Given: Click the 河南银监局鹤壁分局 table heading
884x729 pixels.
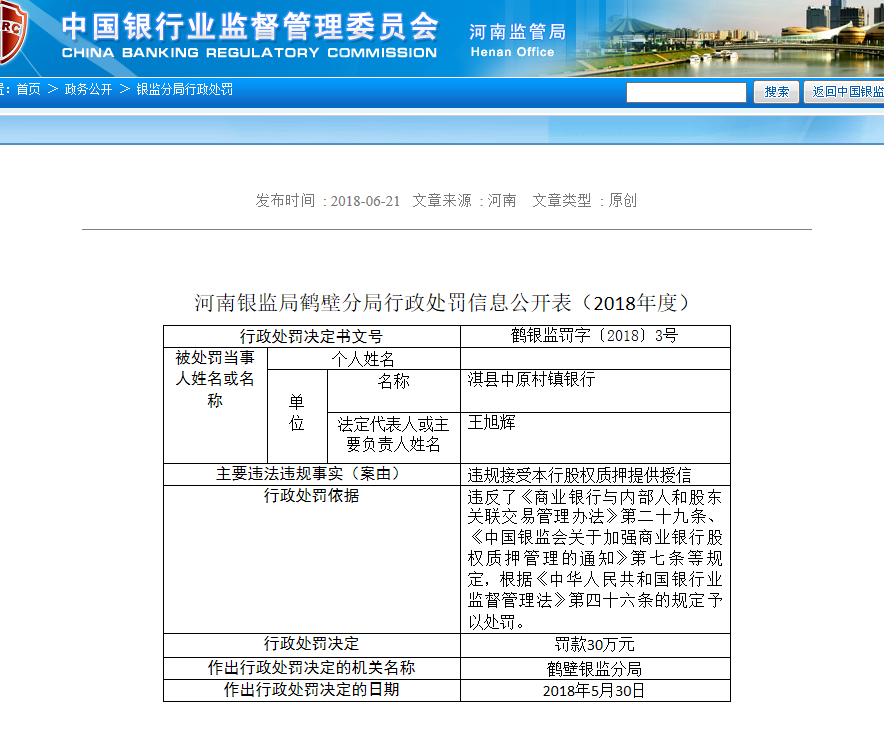Looking at the screenshot, I should [442, 303].
